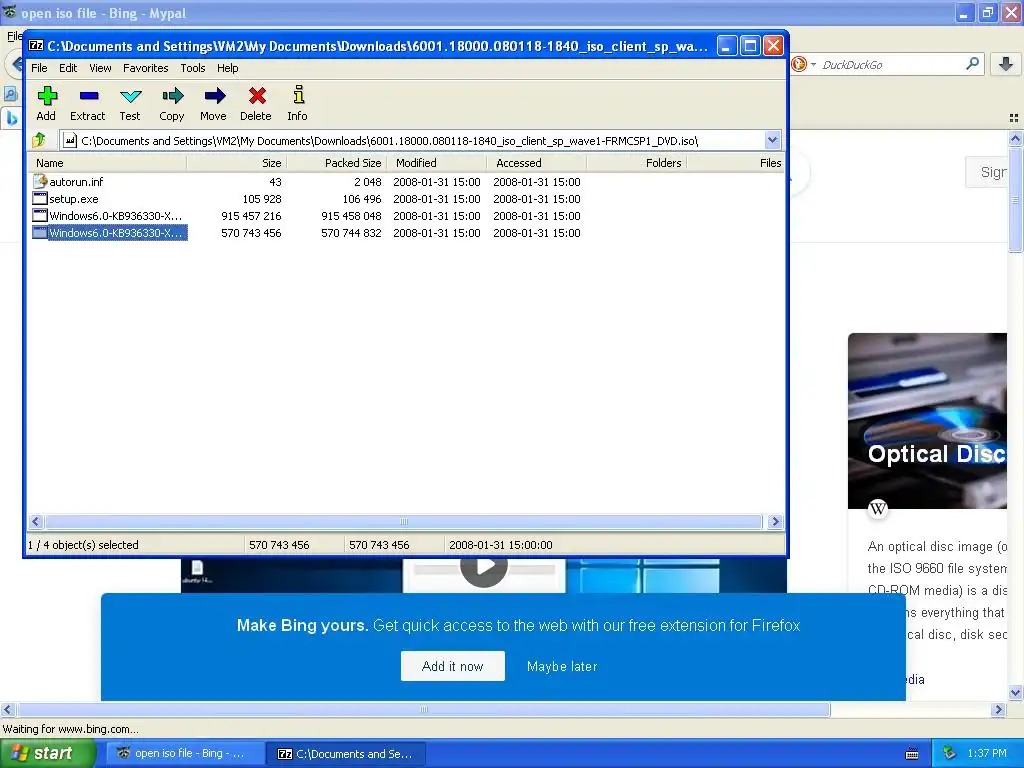Select the setup.exe file icon
Screen dimensions: 1024x768
(x=40, y=199)
